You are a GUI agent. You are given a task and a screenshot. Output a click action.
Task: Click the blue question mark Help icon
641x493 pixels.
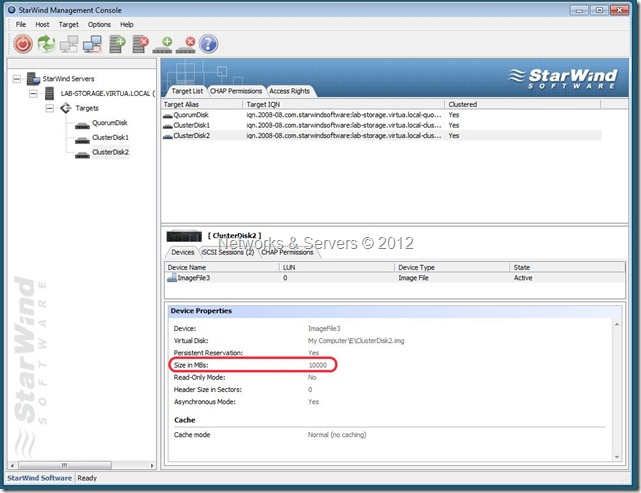pos(208,44)
